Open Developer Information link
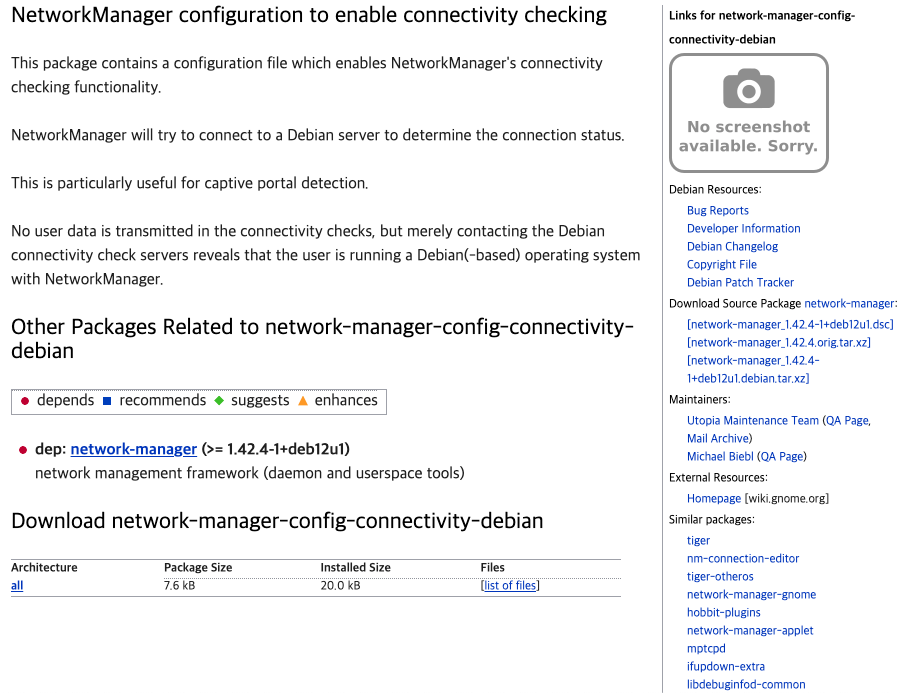The image size is (900, 693). click(743, 229)
